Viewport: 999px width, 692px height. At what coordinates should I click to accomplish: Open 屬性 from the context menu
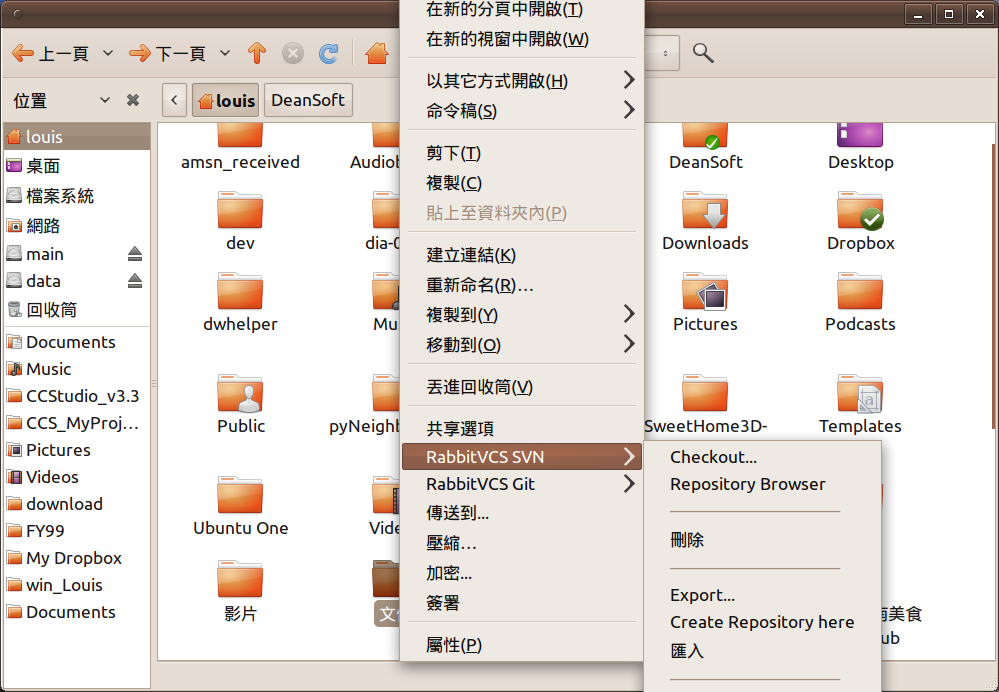(521, 645)
